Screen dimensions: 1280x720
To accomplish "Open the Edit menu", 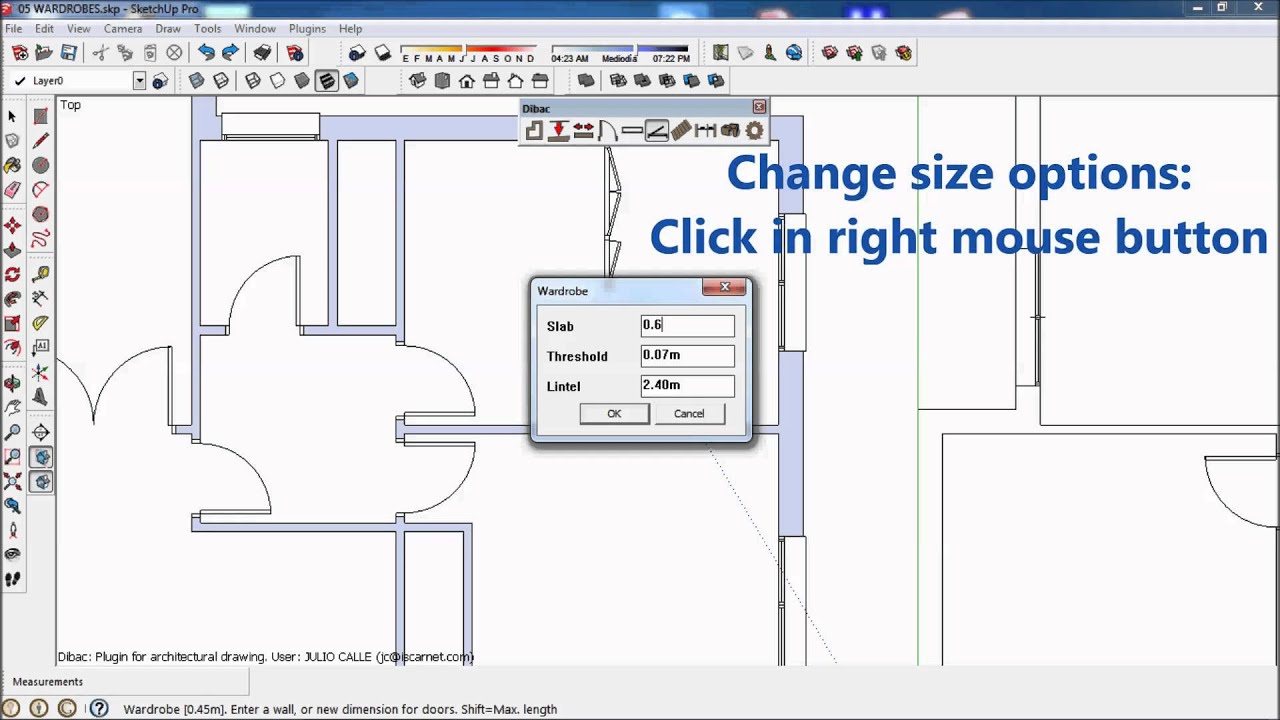I will (44, 29).
